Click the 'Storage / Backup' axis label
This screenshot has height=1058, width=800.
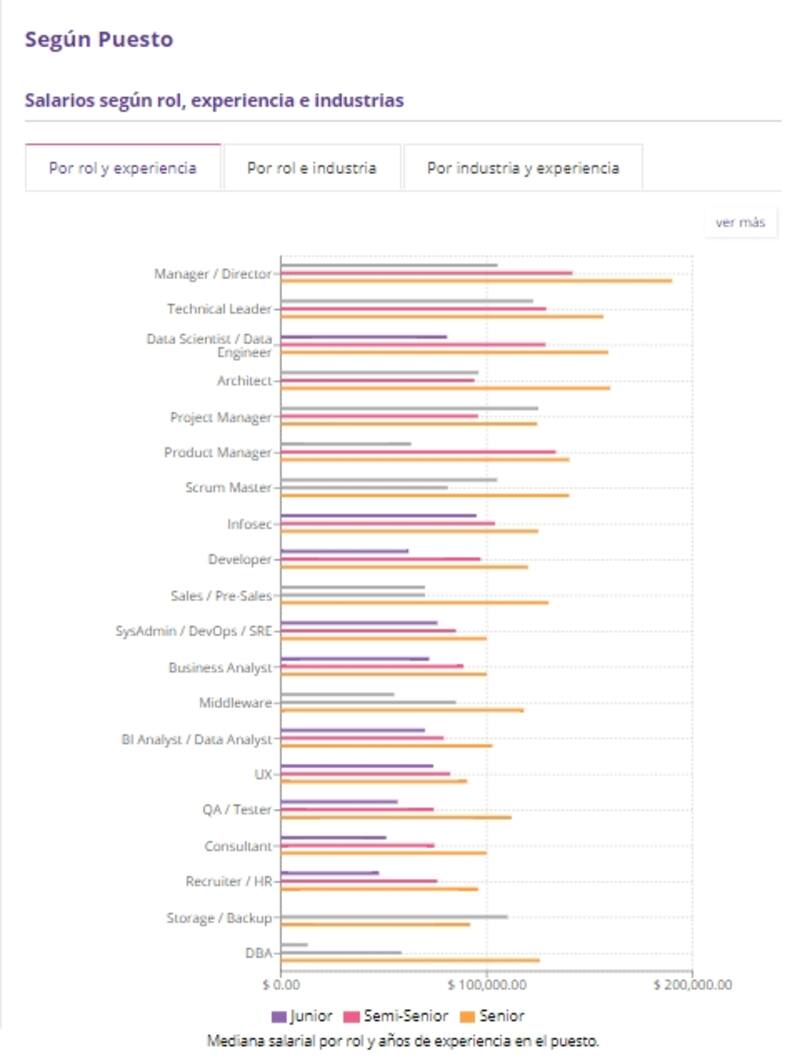coord(219,918)
